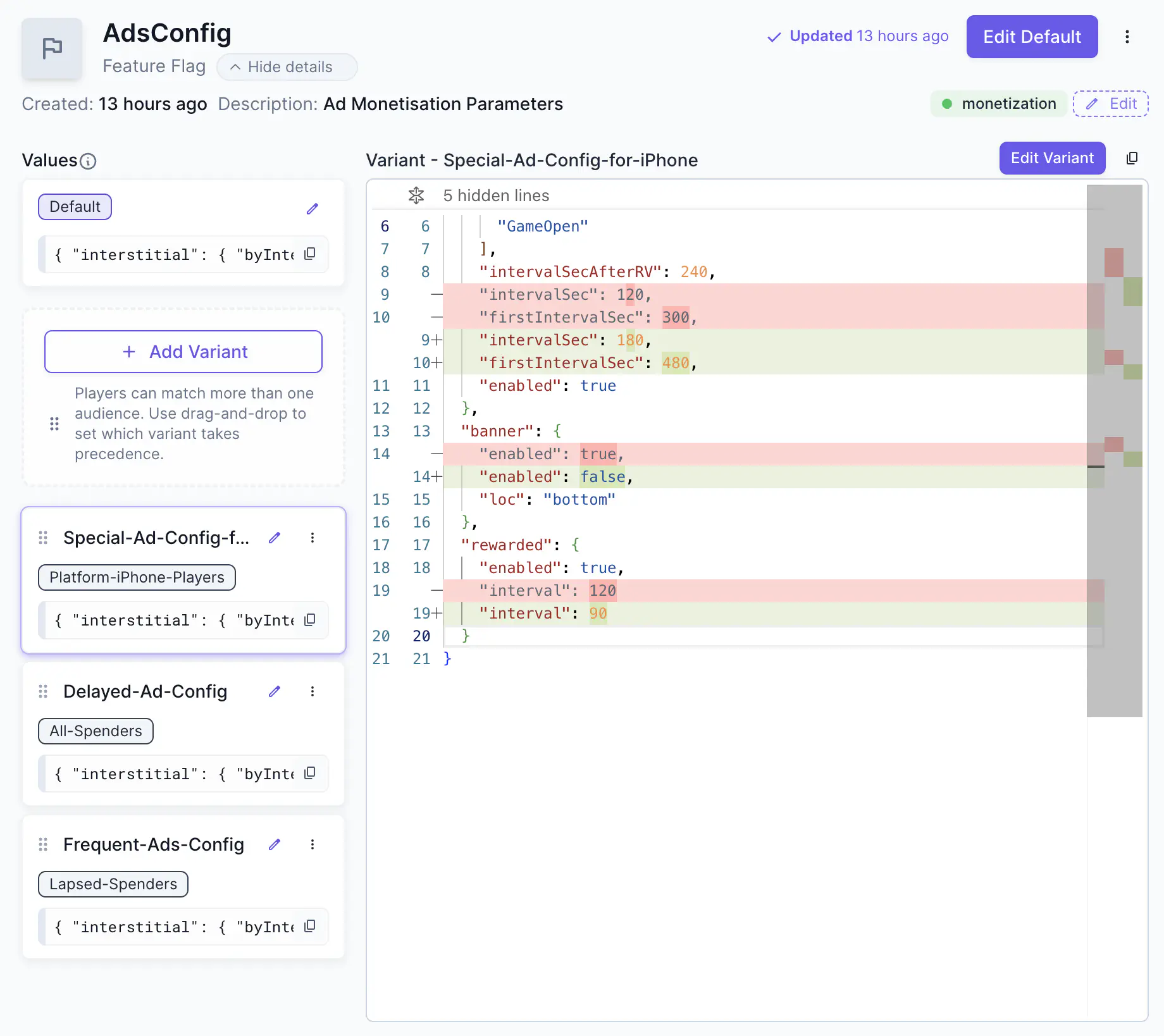The image size is (1164, 1036).
Task: Click the drag handle beside Delayed-Ad-Config
Action: click(x=43, y=691)
